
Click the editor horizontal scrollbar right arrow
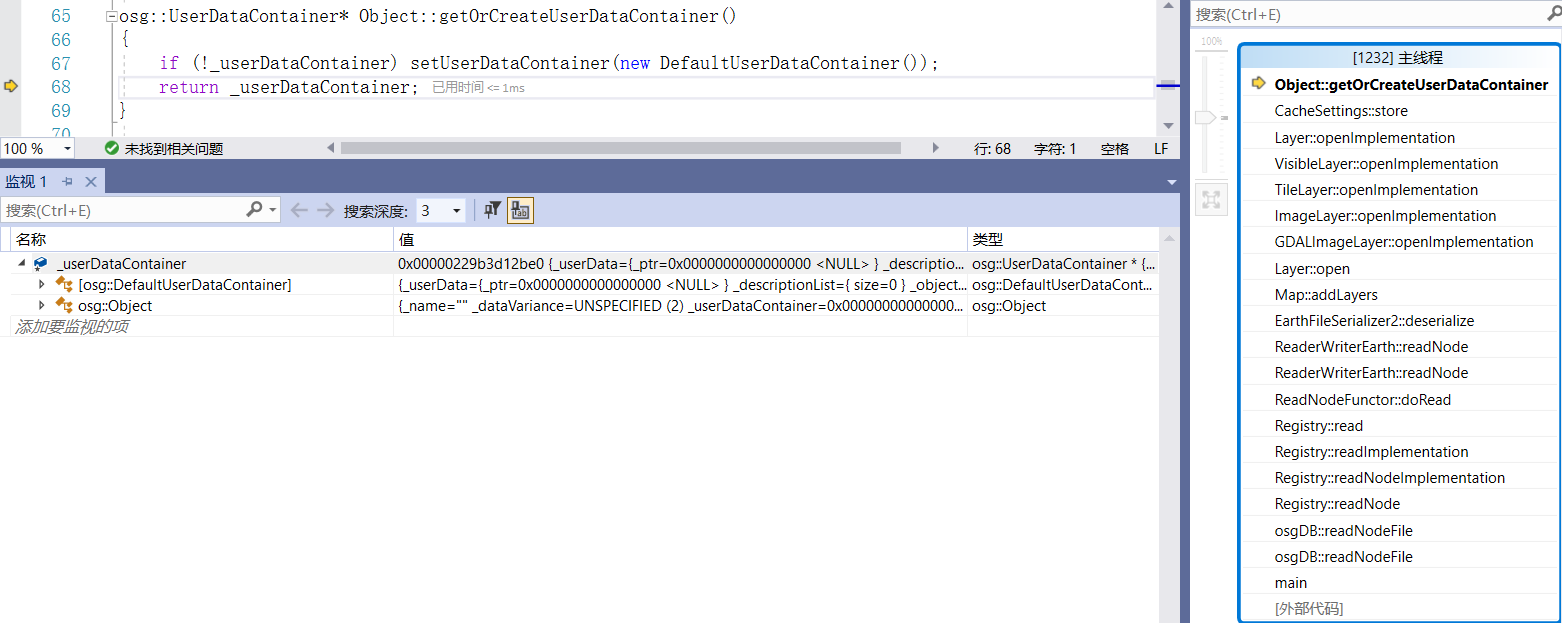coord(936,148)
